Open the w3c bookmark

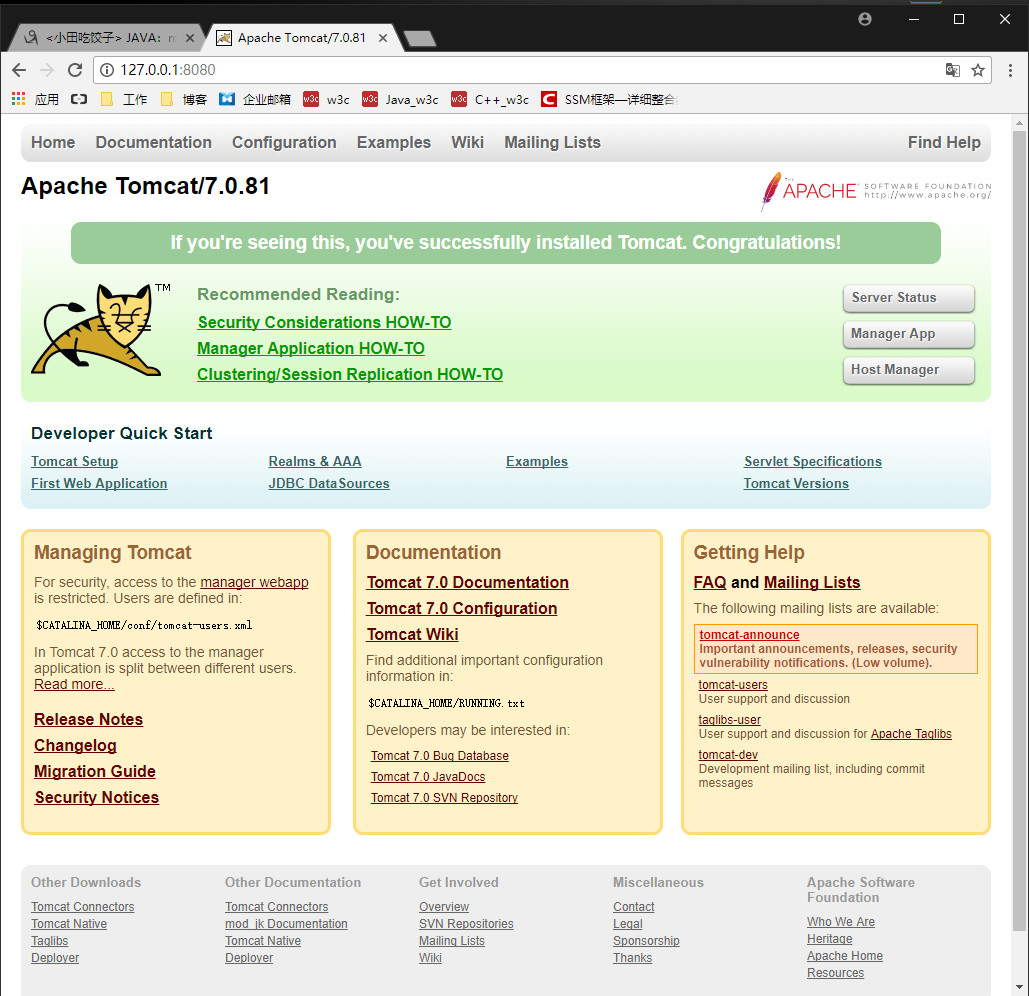click(326, 99)
